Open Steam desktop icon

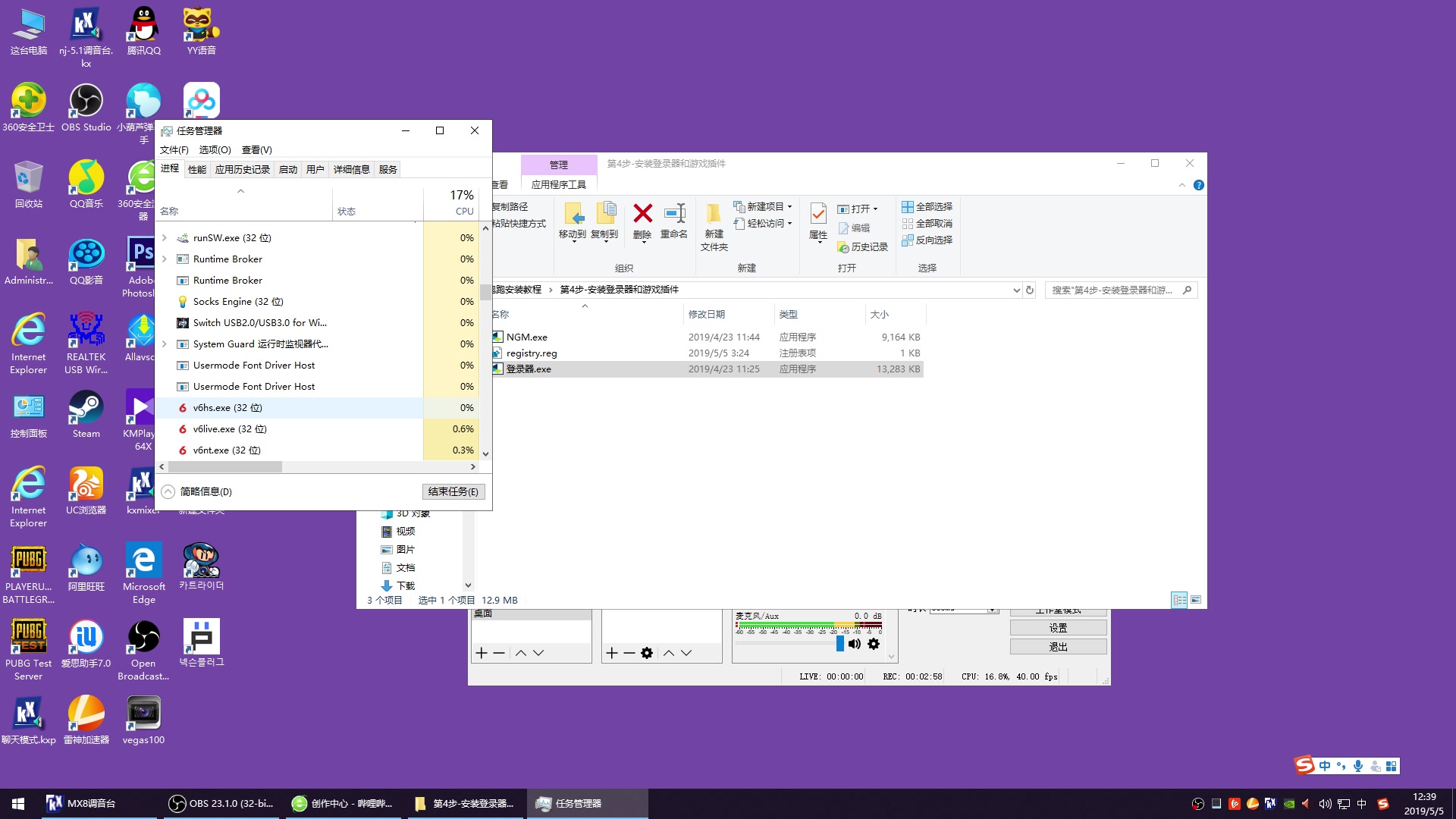(86, 415)
